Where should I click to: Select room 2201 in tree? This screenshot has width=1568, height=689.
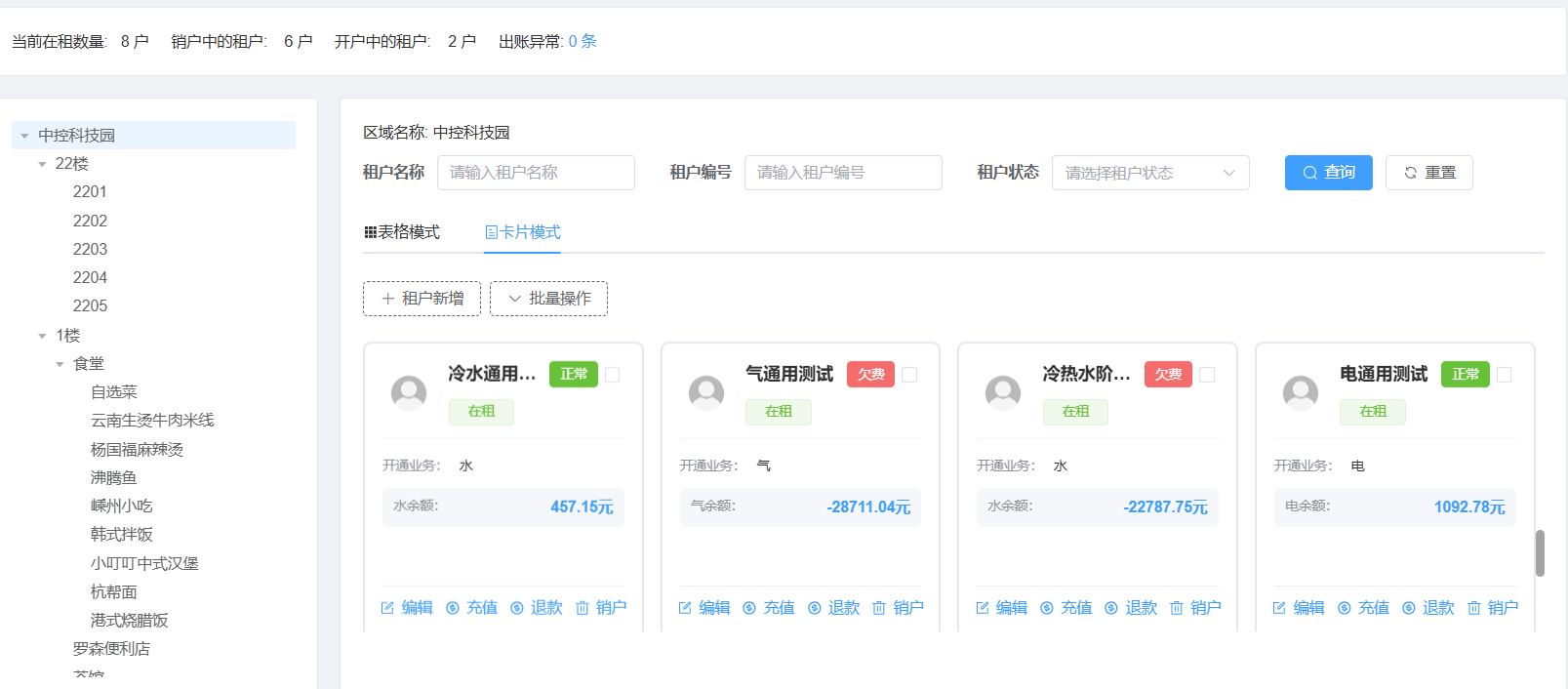pyautogui.click(x=90, y=192)
